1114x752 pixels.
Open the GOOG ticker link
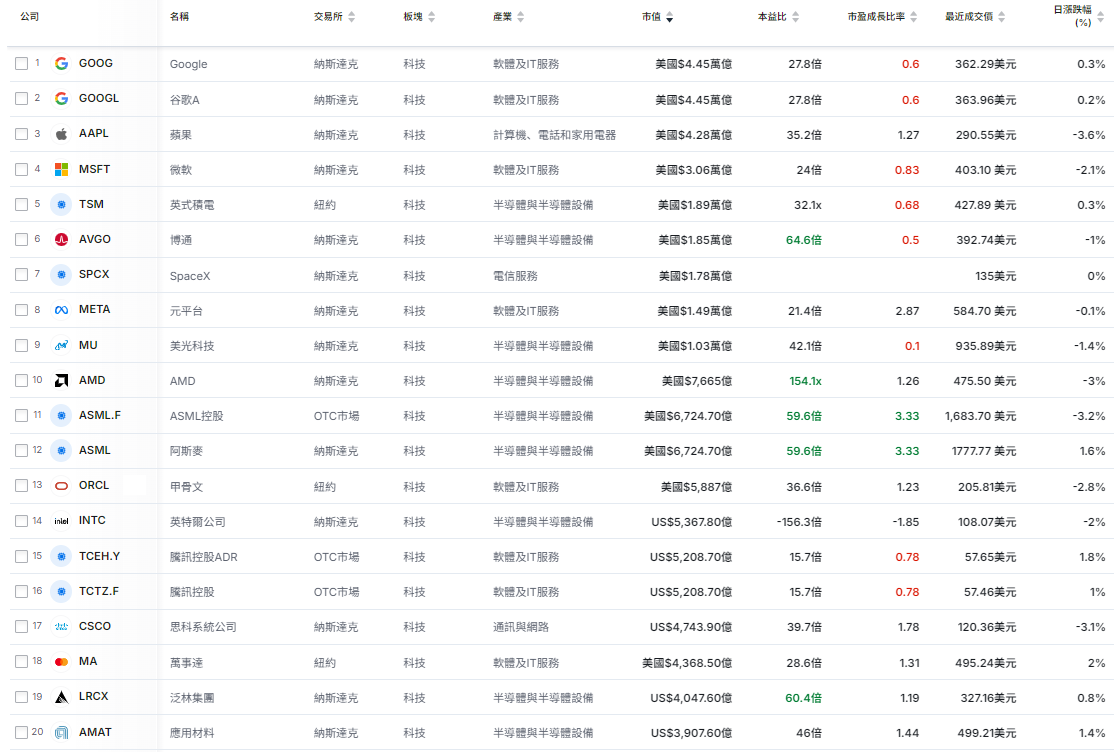(x=96, y=63)
